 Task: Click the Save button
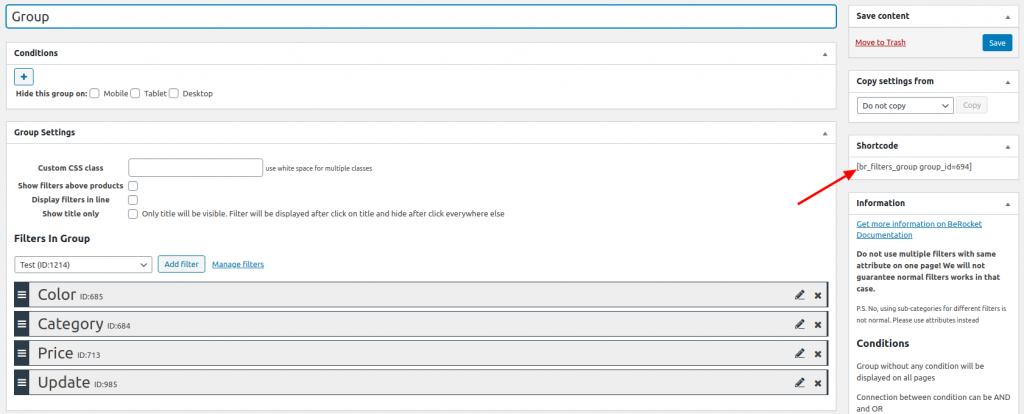996,43
